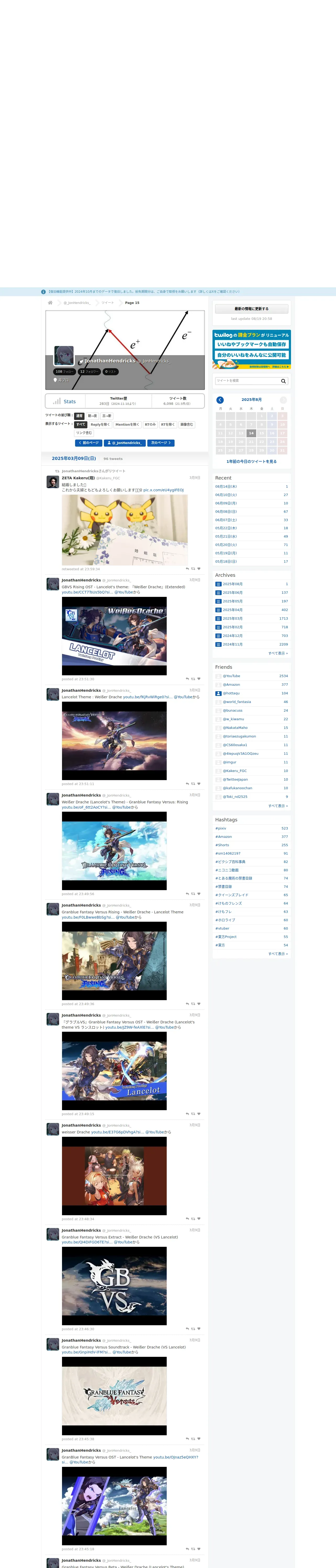Open @_JonHendricks_ breadcrumb item
This screenshot has width=336, height=1568.
click(77, 303)
